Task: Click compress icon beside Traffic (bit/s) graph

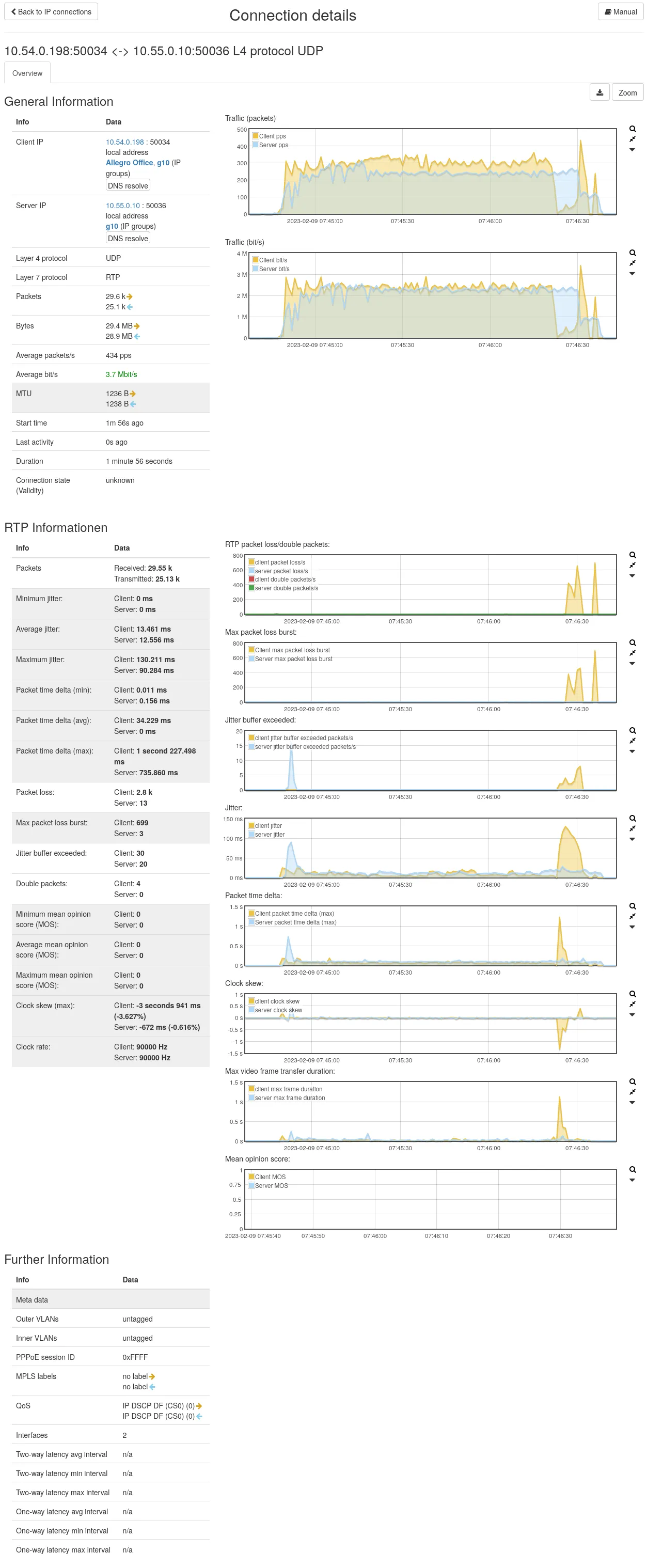Action: [x=633, y=263]
